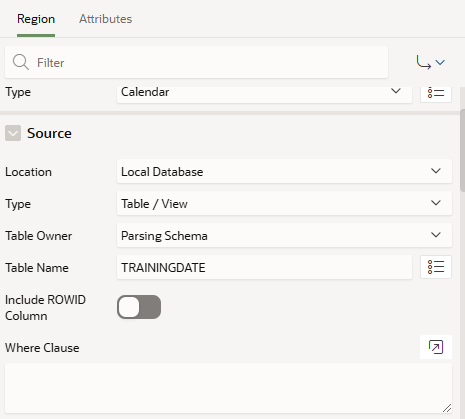465x419 pixels.
Task: Open the Location dropdown showing Local Database
Action: (284, 171)
